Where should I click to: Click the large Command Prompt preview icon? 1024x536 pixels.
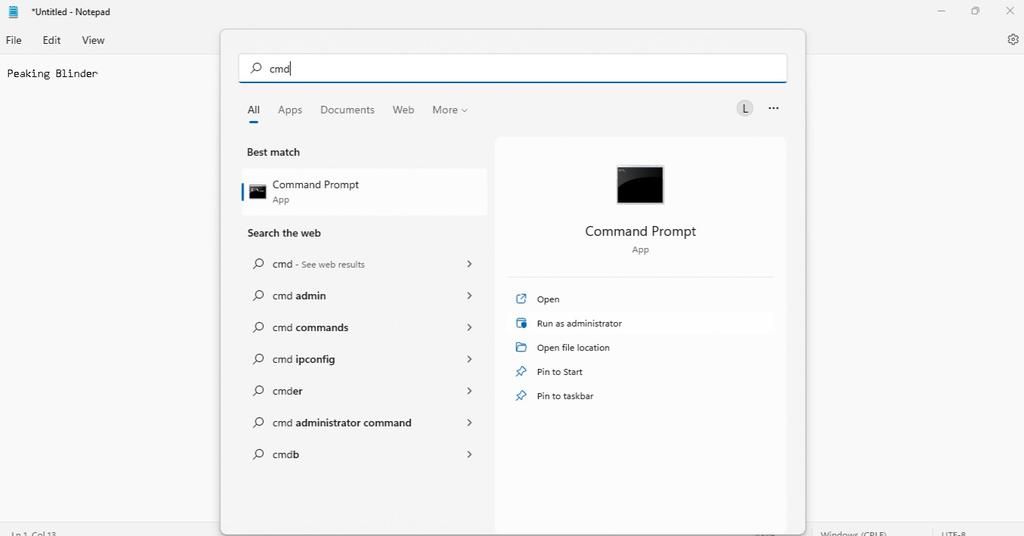(640, 185)
